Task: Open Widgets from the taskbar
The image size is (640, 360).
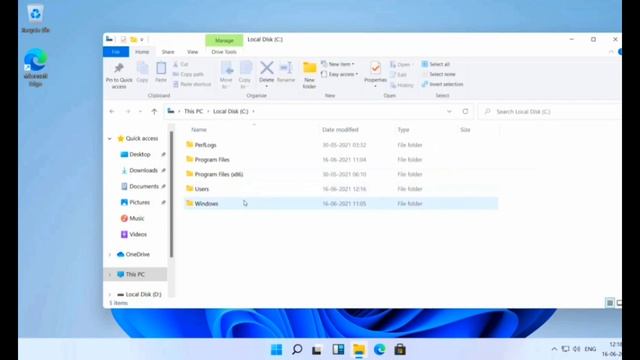Action: point(338,350)
